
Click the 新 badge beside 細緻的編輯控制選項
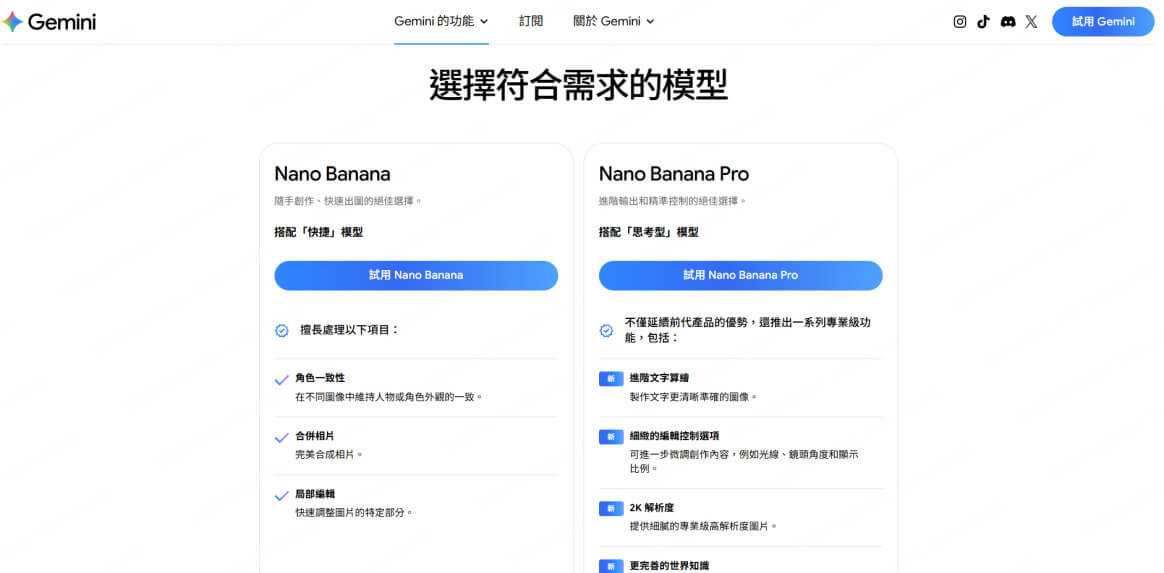(x=611, y=437)
